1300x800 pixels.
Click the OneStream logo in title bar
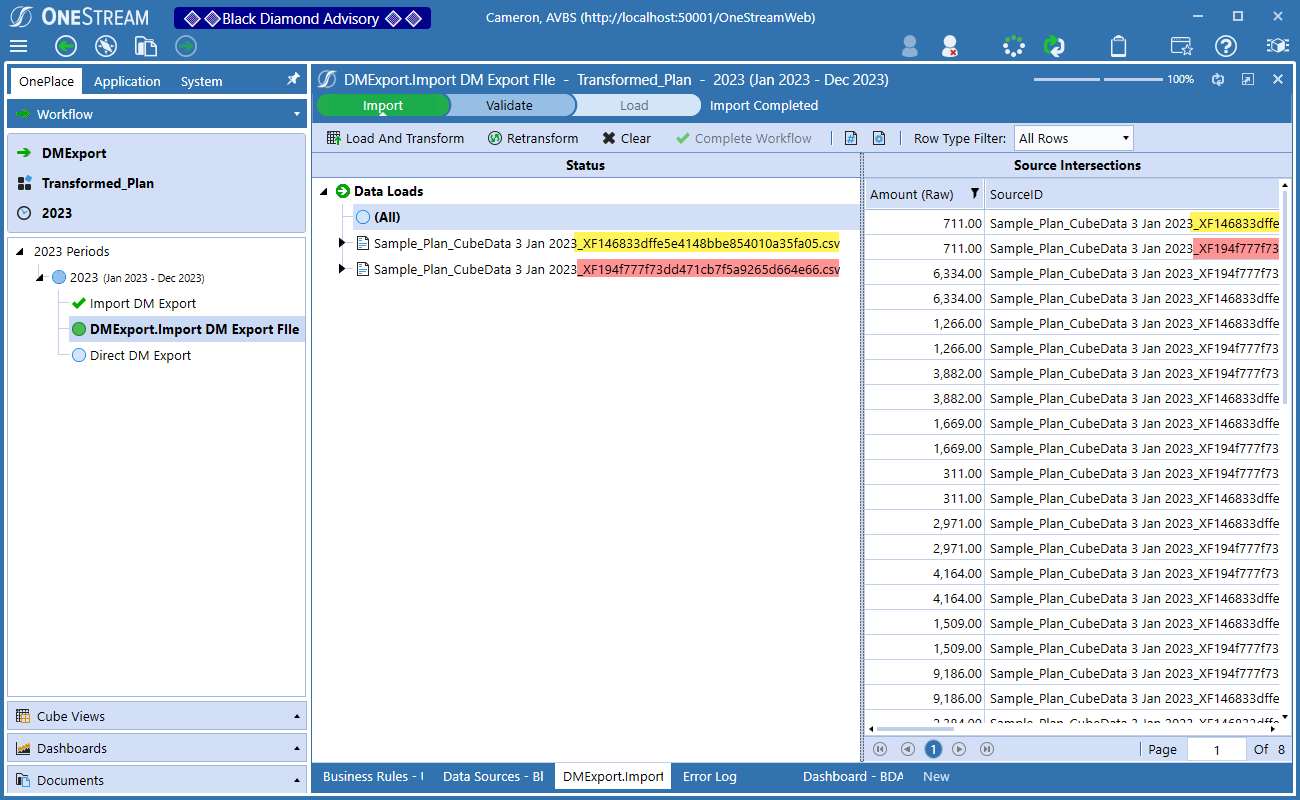coord(79,17)
